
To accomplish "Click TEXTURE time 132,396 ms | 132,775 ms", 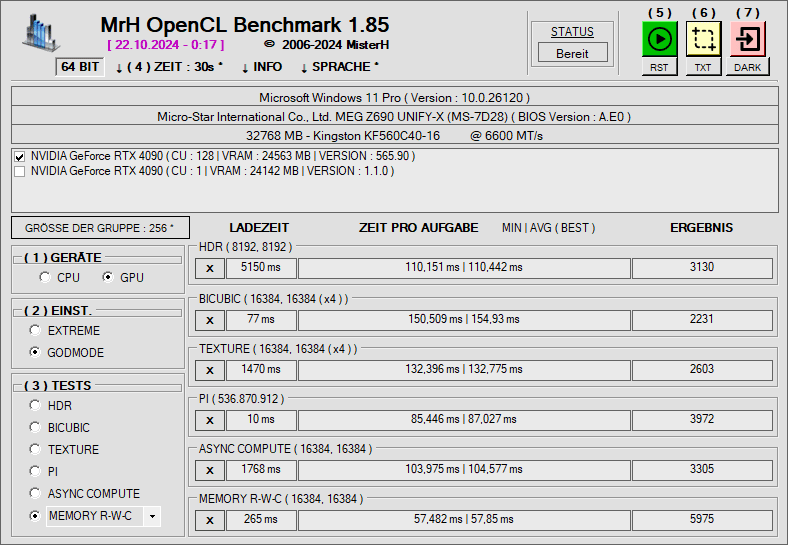I will (x=464, y=370).
